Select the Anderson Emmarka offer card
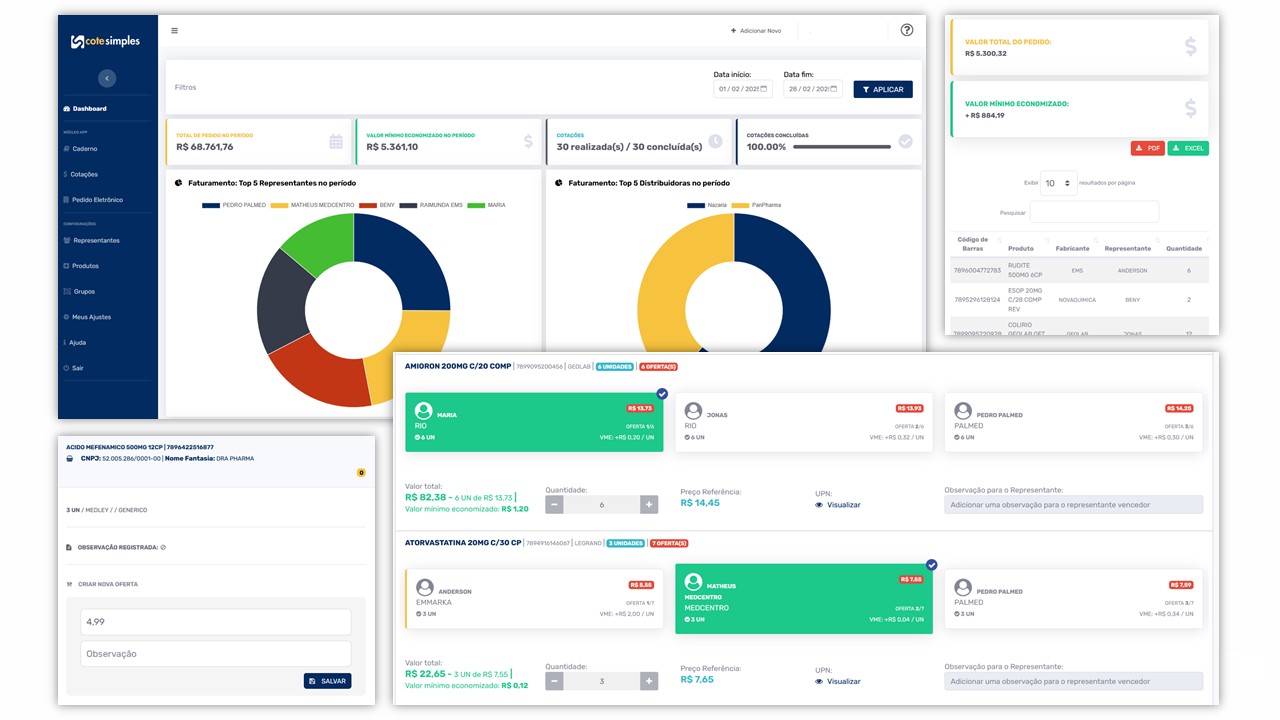Screen dimensions: 1280x720 pyautogui.click(x=534, y=598)
